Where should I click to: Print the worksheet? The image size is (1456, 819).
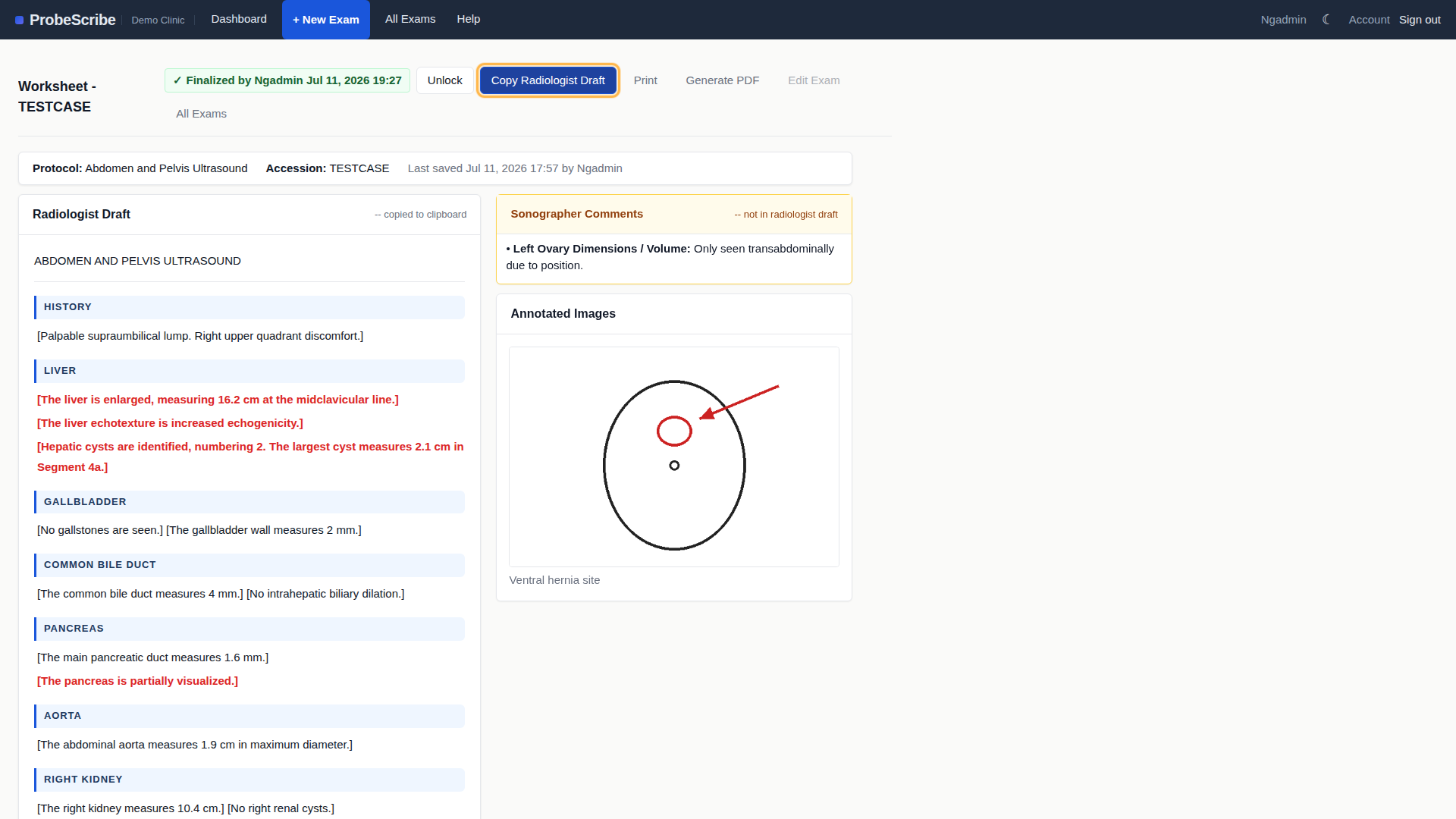[645, 80]
